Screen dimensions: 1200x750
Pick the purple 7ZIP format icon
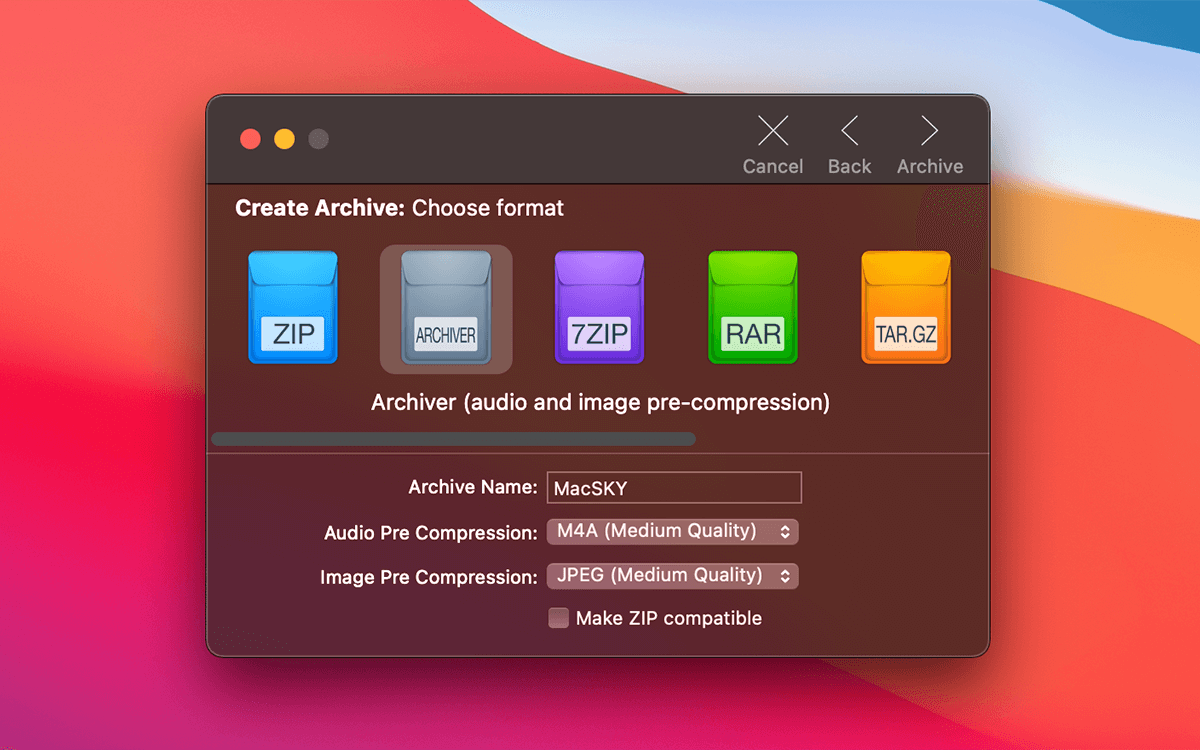(x=599, y=308)
